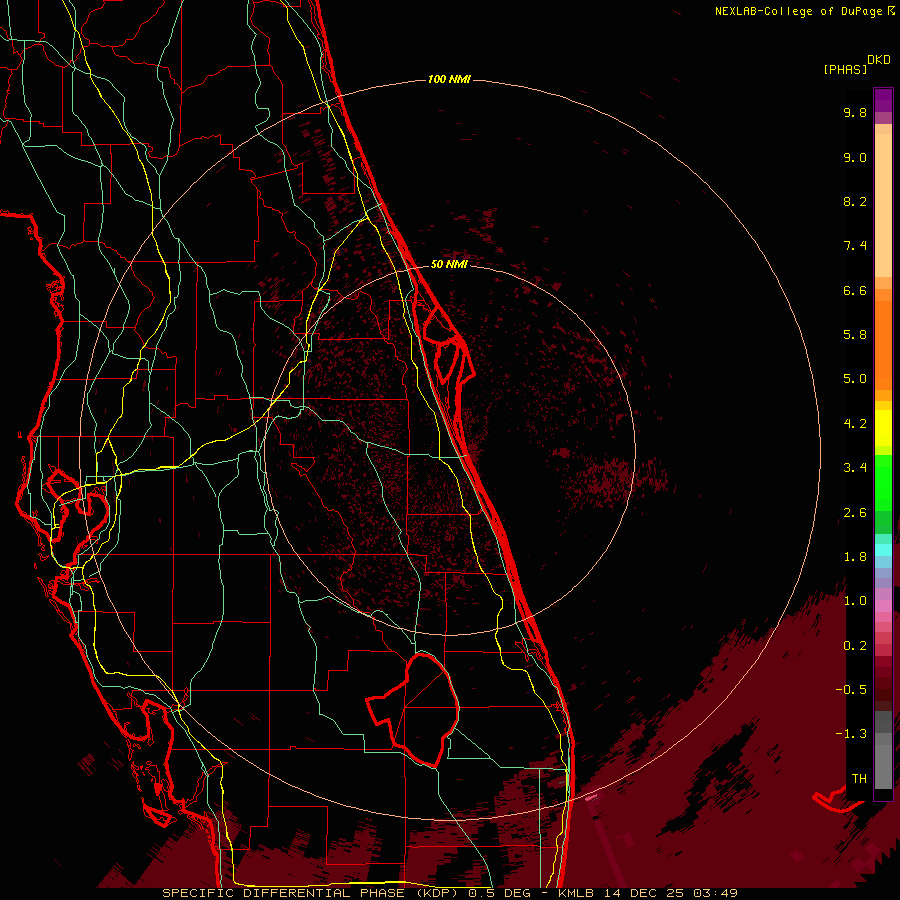Click the KMLB radar station identifier
The height and width of the screenshot is (900, 900).
pyautogui.click(x=576, y=893)
